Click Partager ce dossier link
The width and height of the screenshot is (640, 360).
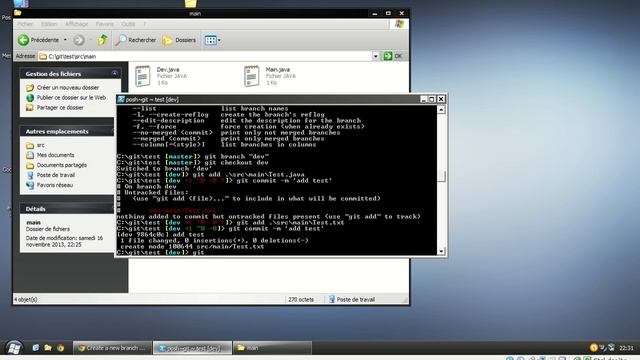click(60, 108)
